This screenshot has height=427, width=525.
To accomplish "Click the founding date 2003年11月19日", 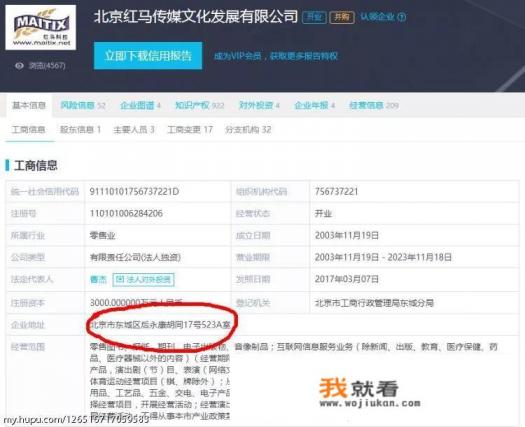I will click(347, 235).
